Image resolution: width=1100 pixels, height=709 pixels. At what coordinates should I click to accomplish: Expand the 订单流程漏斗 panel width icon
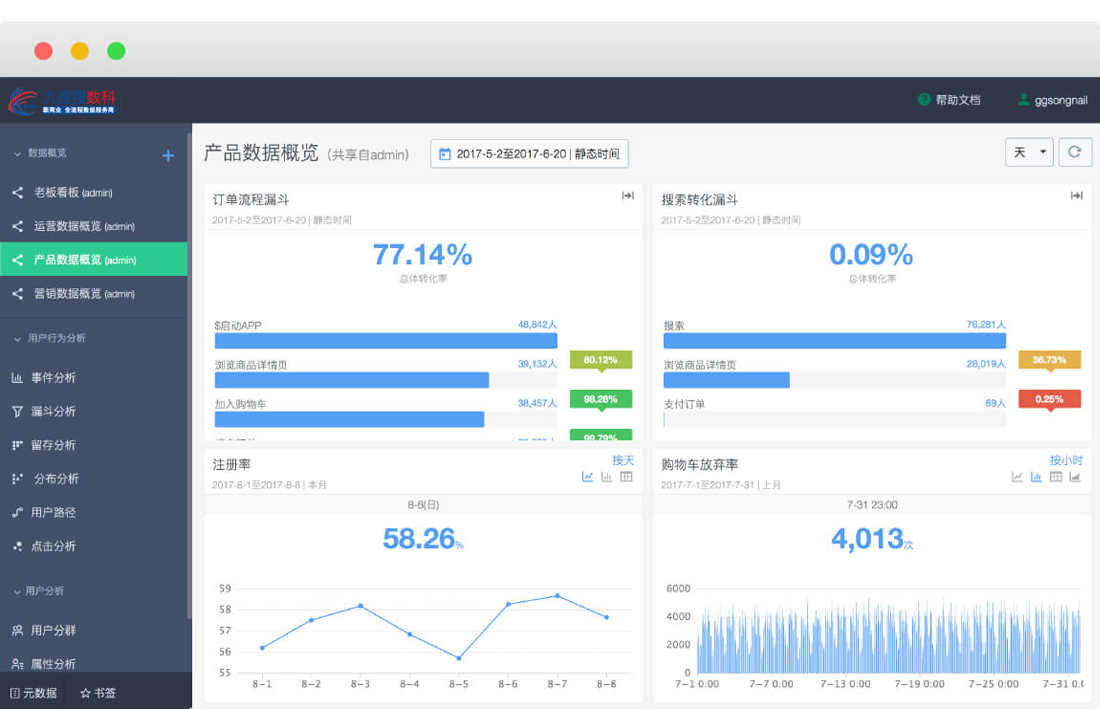628,196
